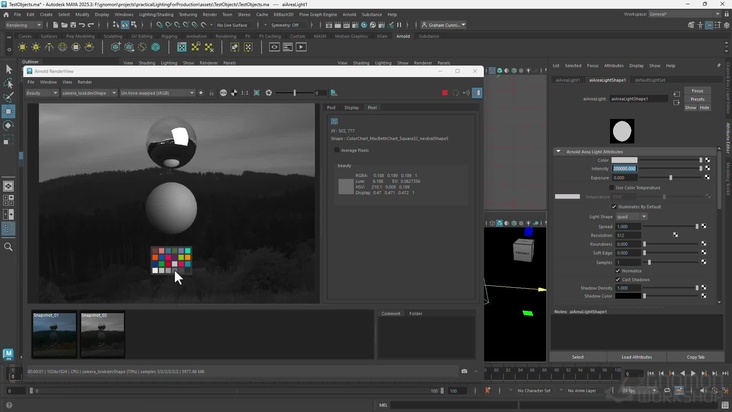This screenshot has width=732, height=412.
Task: Switch to the Display tab in RenderView
Action: coord(352,107)
